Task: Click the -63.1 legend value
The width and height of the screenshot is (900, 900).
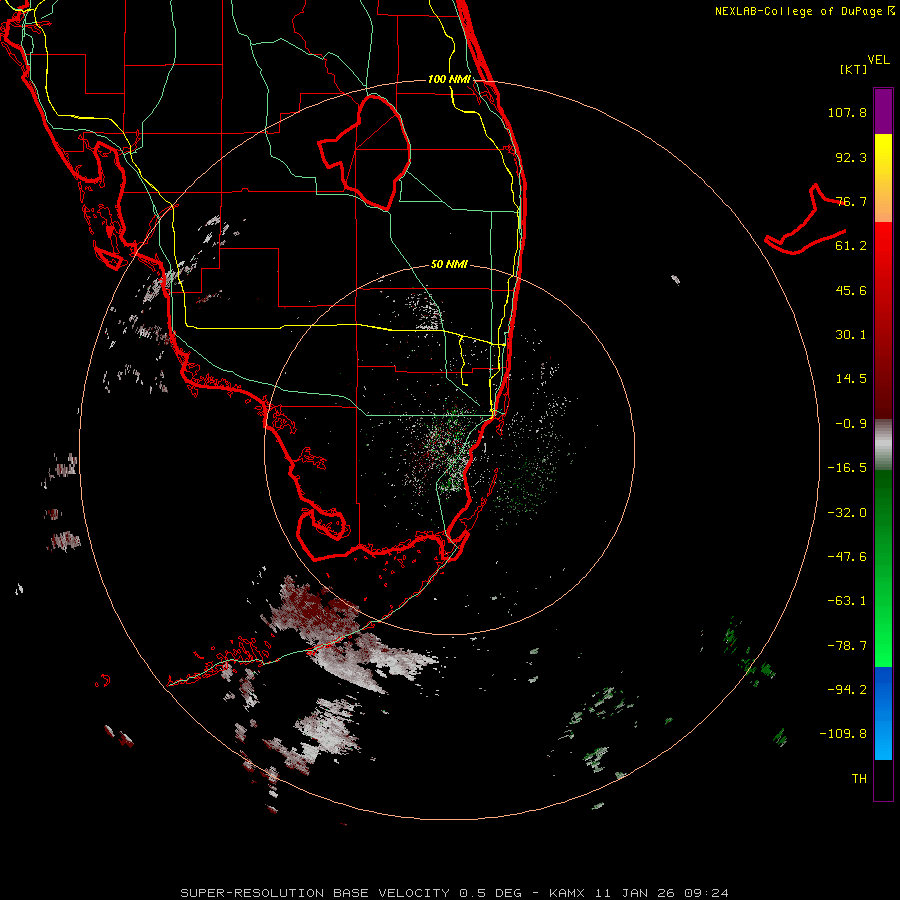Action: 847,601
